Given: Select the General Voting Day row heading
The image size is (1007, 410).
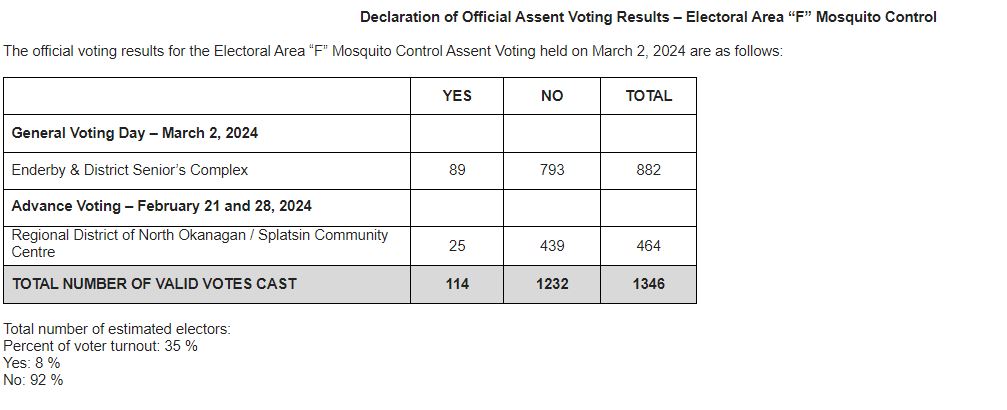Looking at the screenshot, I should point(135,133).
